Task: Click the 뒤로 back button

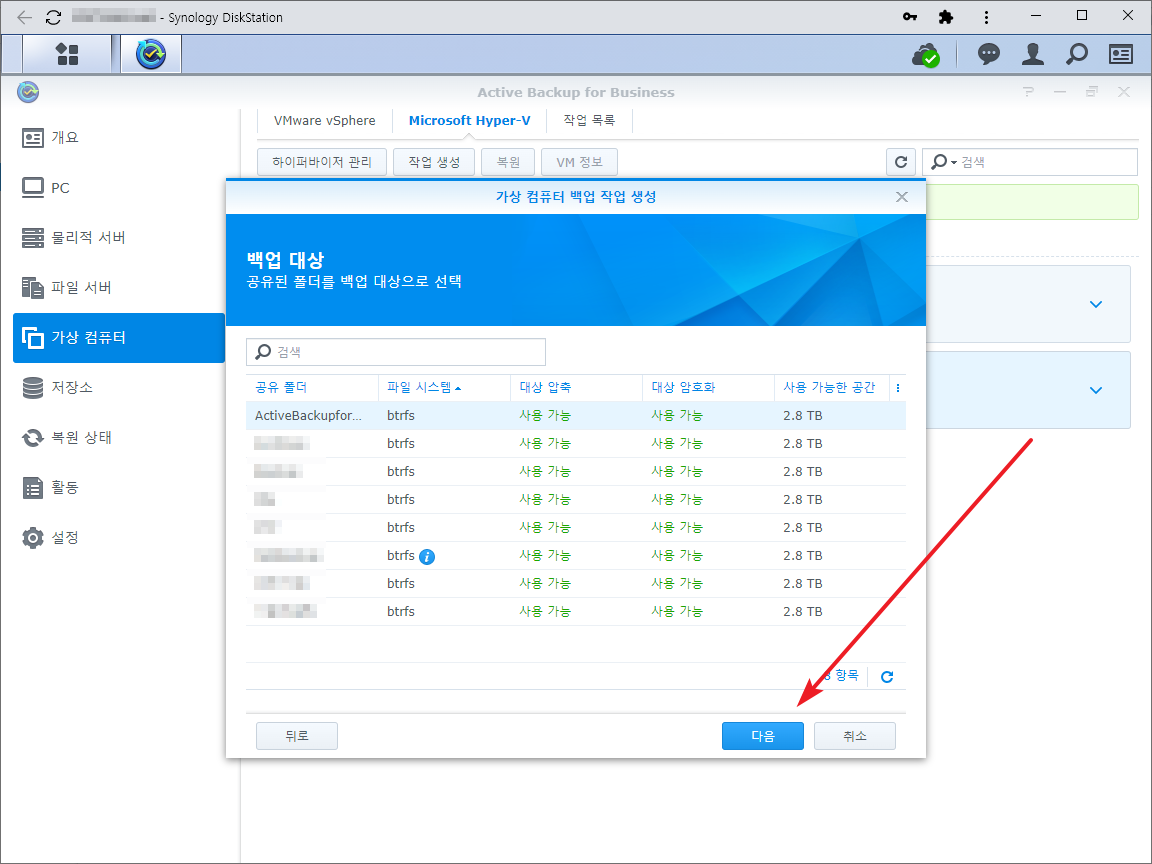Action: (297, 735)
